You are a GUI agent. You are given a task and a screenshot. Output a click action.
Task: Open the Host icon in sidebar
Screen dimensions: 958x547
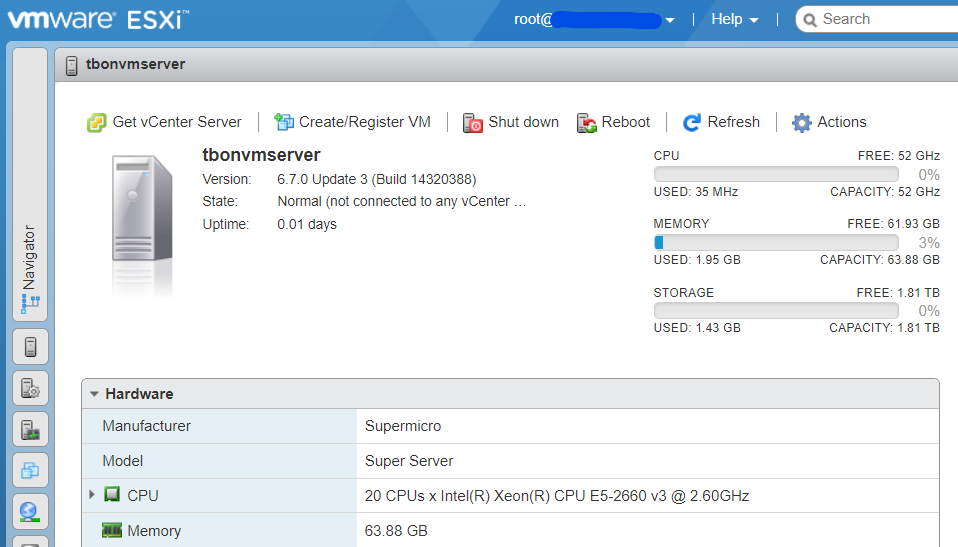coord(30,347)
